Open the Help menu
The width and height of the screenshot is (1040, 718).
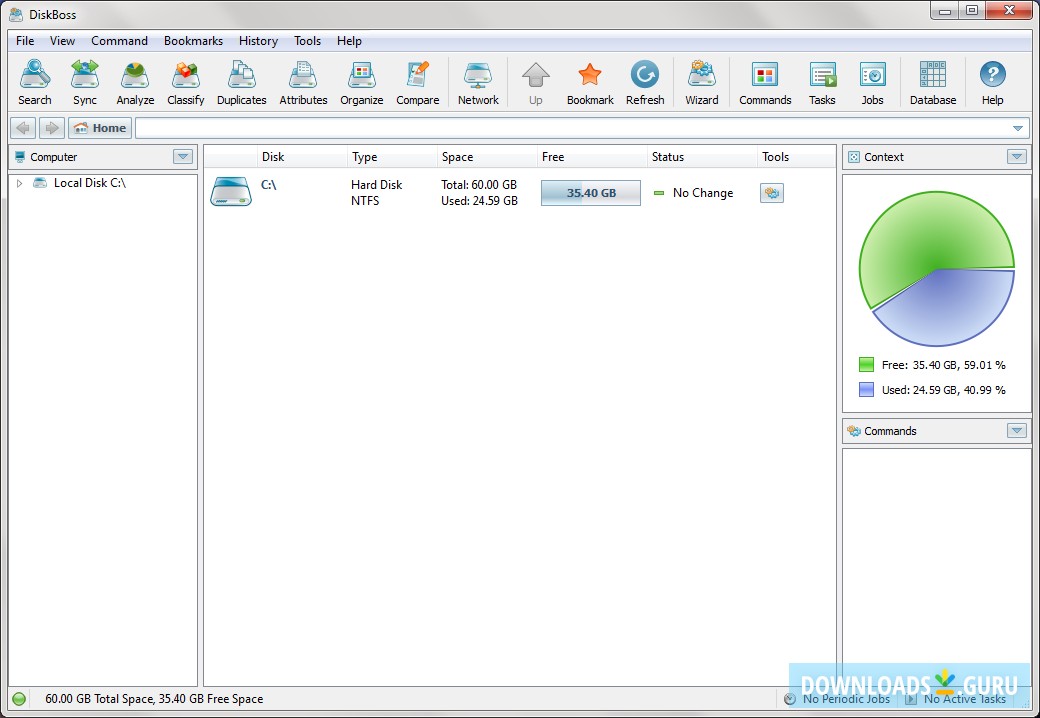[349, 40]
